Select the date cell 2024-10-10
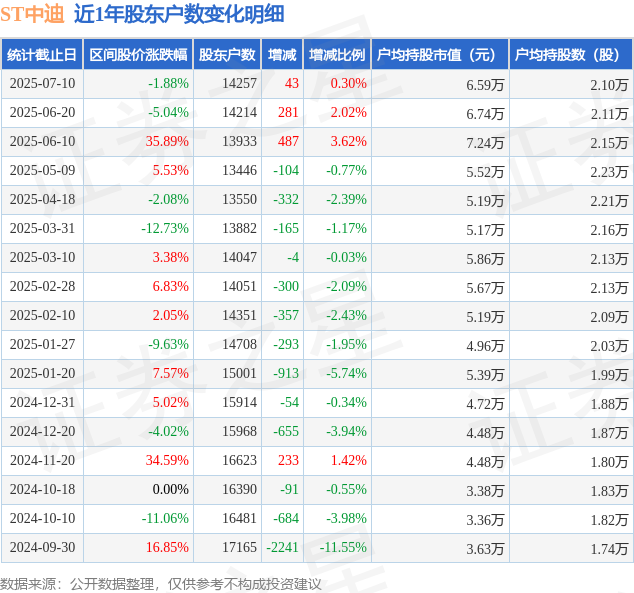The image size is (634, 593). click(x=42, y=518)
